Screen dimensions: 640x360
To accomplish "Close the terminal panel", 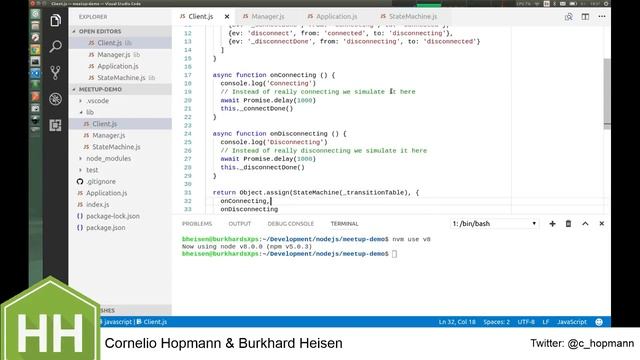I will [x=602, y=224].
